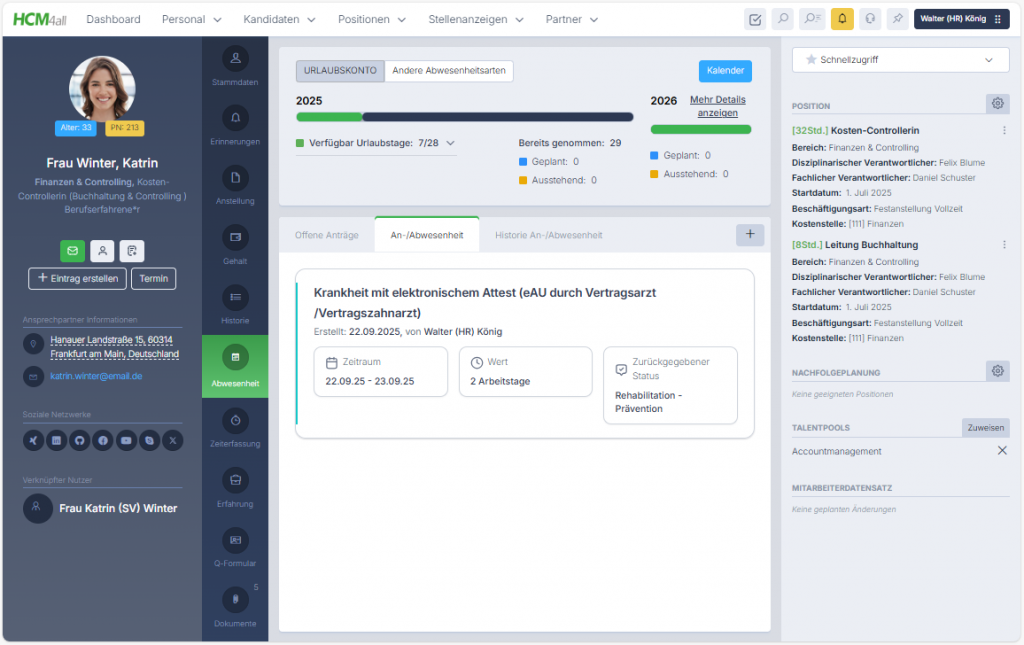Switch to Andere Abwesenheitsarten view
1024x645 pixels.
pyautogui.click(x=448, y=71)
